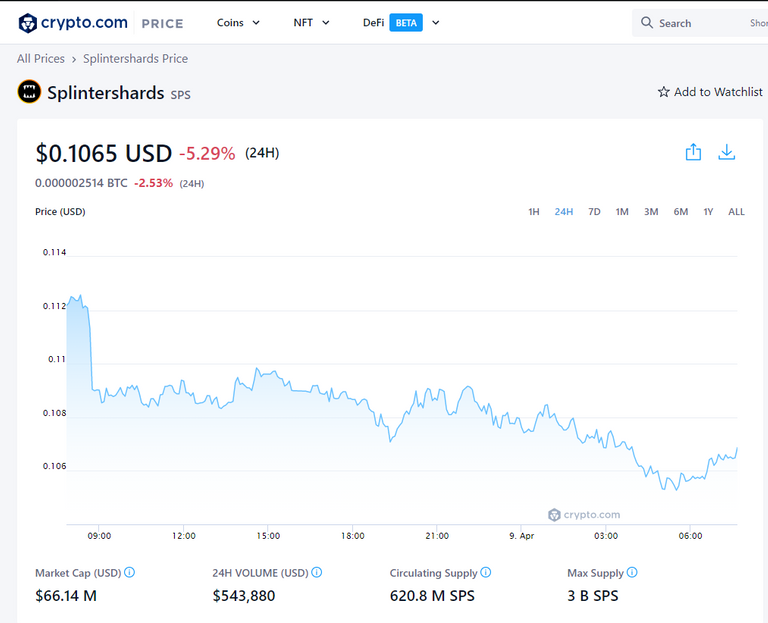Switch chart to 6M range
The image size is (768, 623).
click(x=681, y=212)
